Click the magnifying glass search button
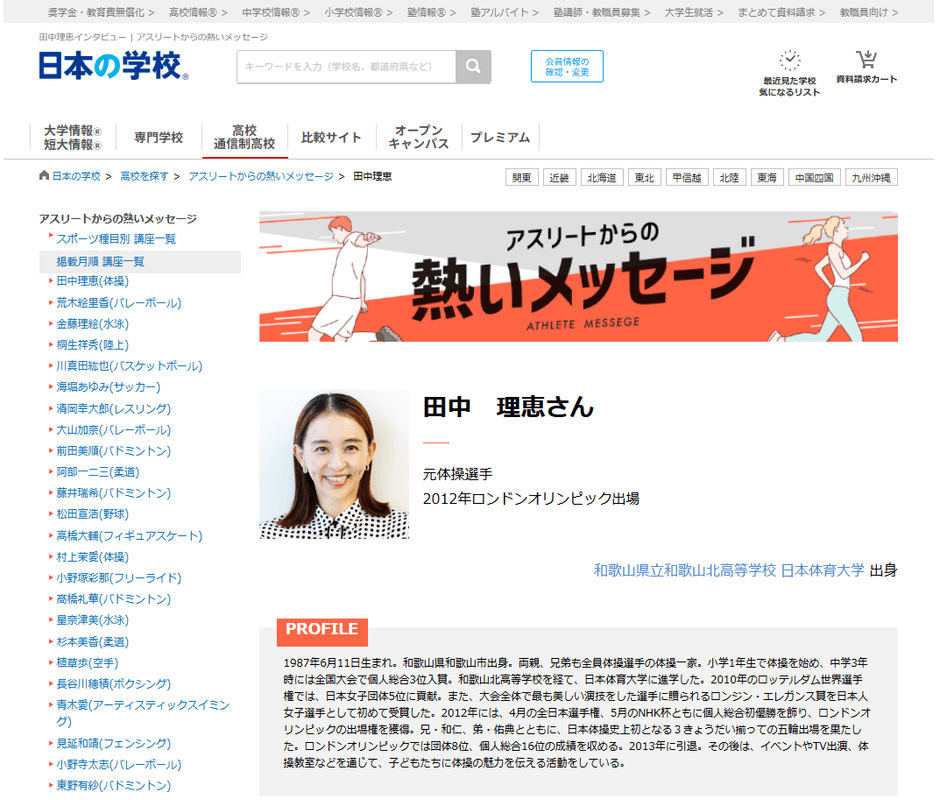This screenshot has width=940, height=800. pyautogui.click(x=473, y=67)
